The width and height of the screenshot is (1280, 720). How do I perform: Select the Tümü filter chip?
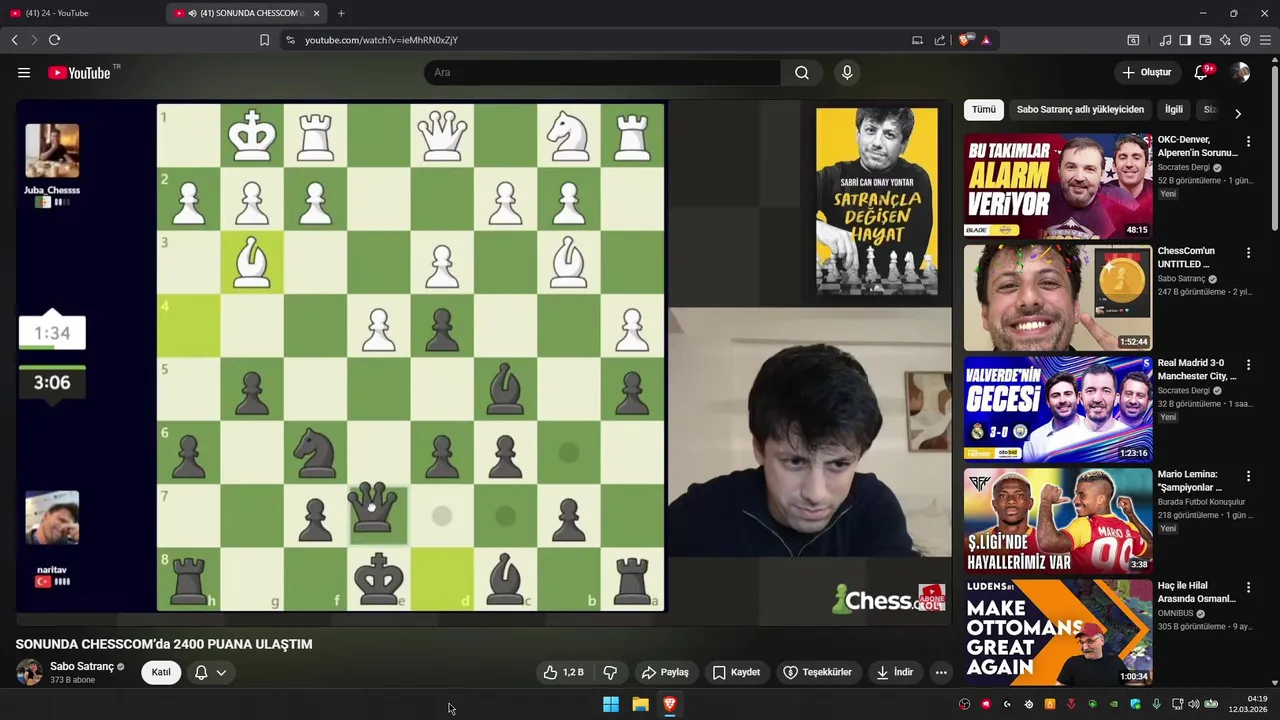pyautogui.click(x=984, y=110)
